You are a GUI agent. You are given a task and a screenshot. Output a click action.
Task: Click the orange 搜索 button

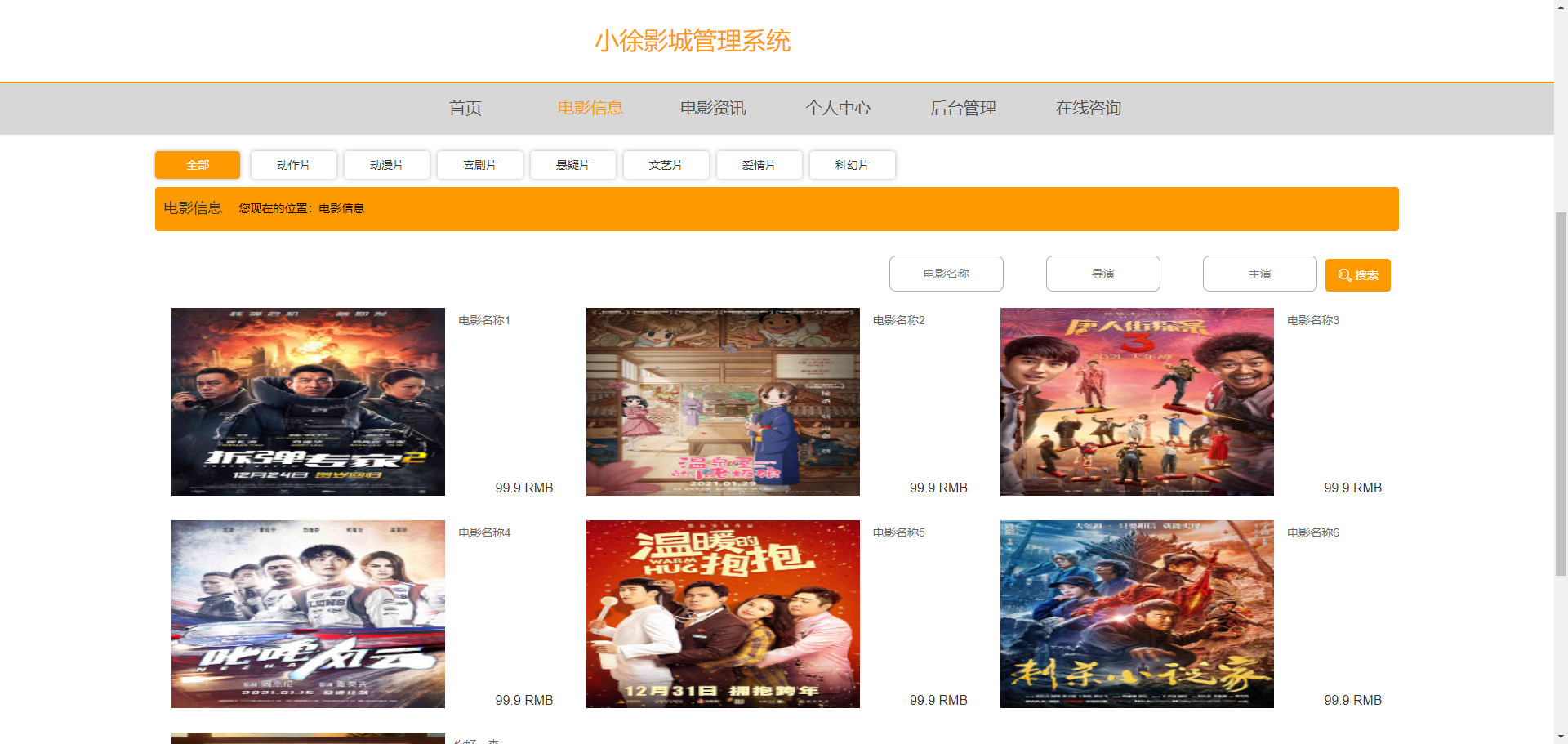coord(1358,275)
